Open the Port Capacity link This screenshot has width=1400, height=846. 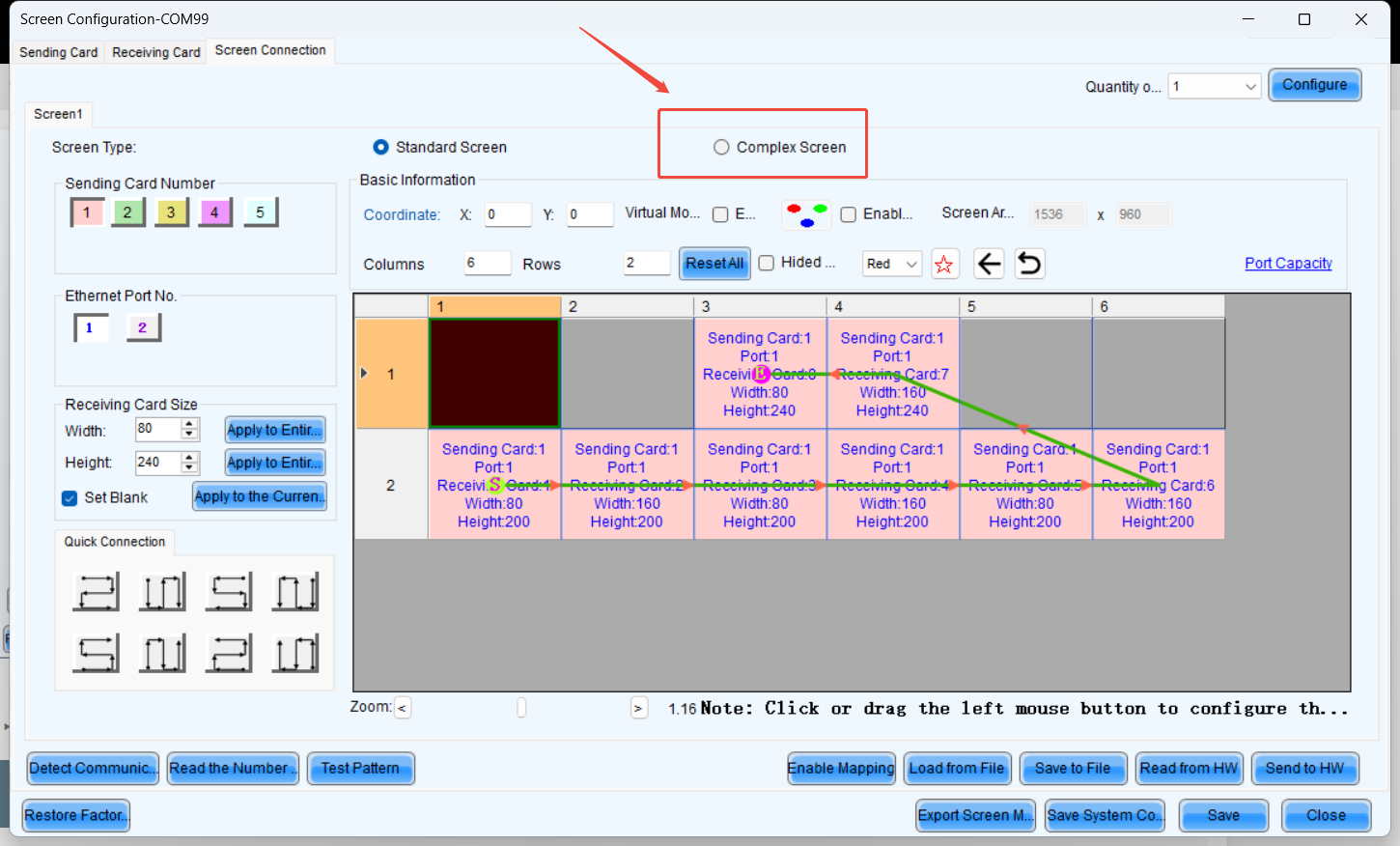click(1288, 264)
